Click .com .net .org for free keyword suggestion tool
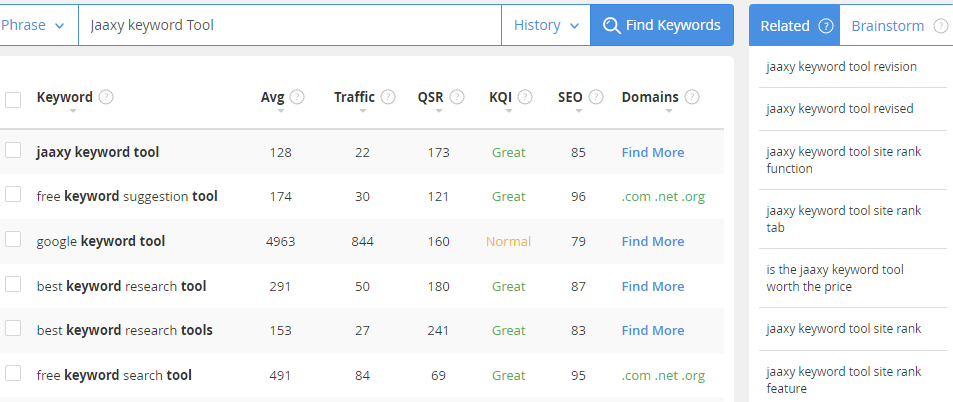 [x=663, y=197]
